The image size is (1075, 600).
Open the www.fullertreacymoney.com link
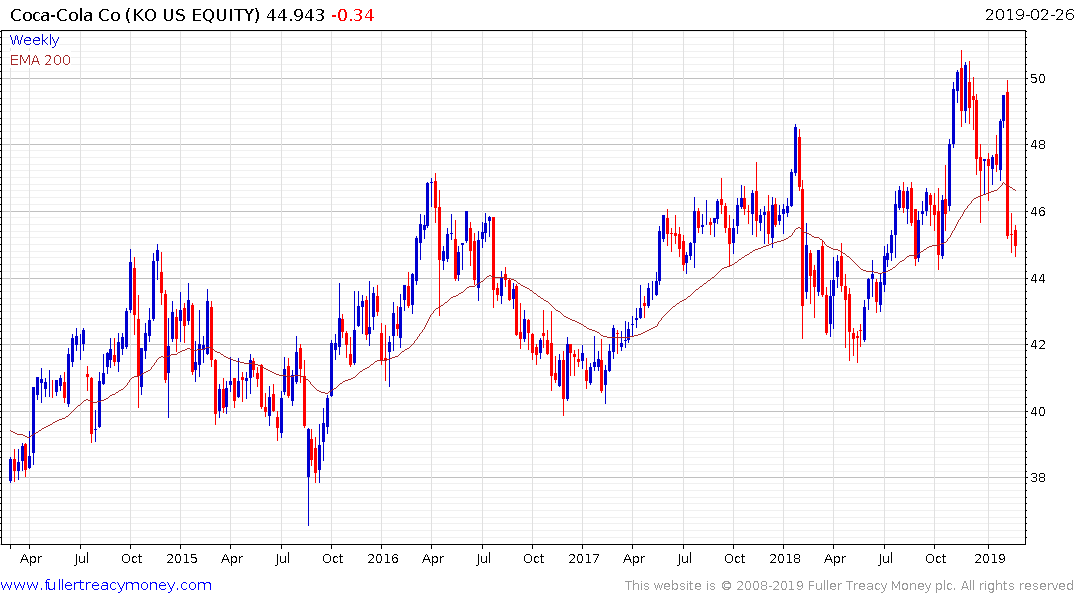(x=106, y=586)
